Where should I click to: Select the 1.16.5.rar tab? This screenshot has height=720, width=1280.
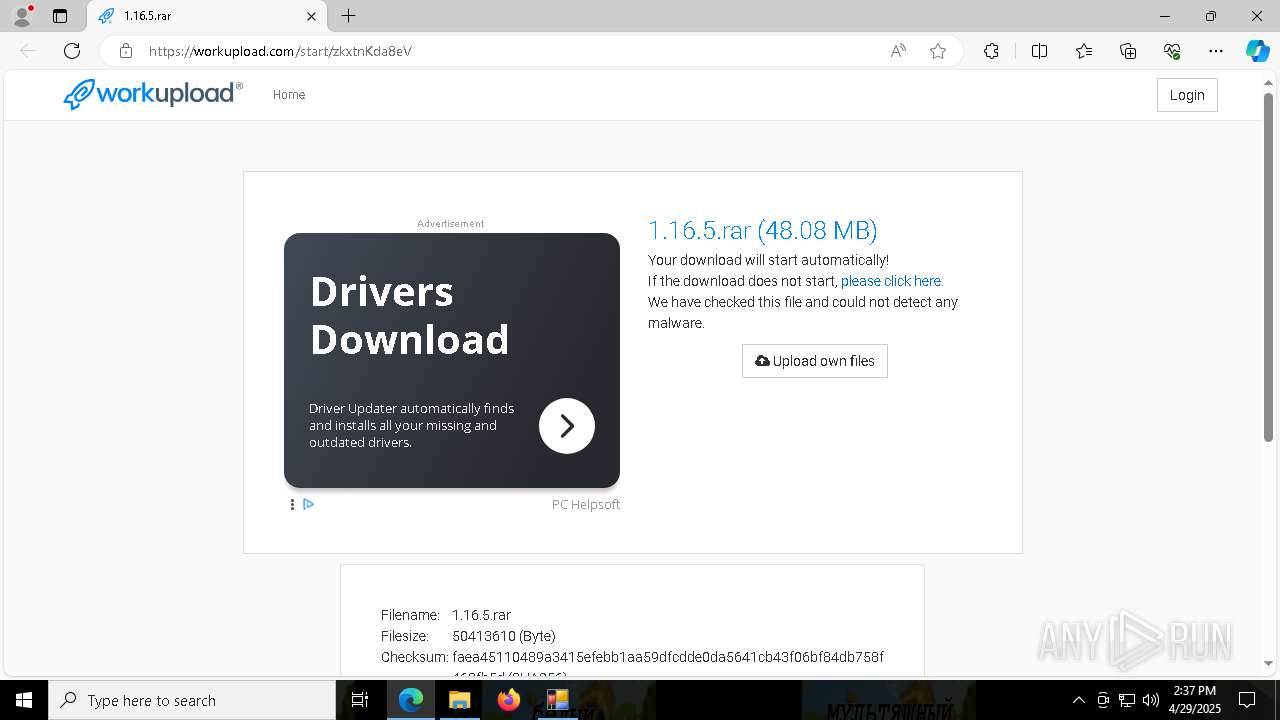pos(207,16)
